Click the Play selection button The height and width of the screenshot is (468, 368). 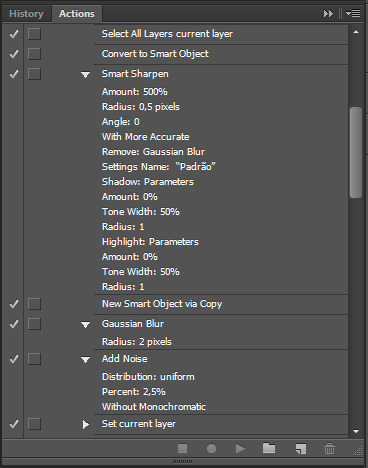240,449
